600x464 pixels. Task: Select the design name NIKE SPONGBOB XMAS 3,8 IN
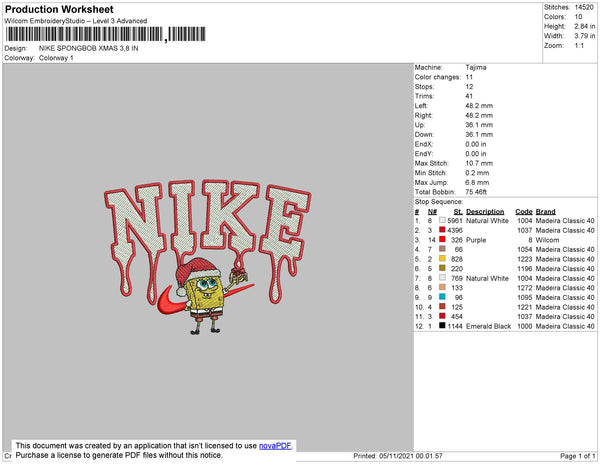88,49
